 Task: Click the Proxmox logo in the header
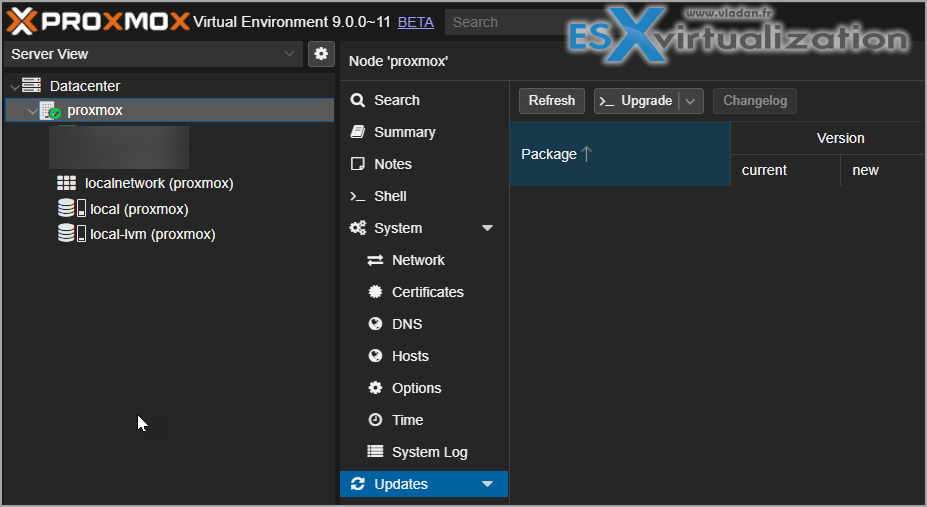[x=98, y=22]
